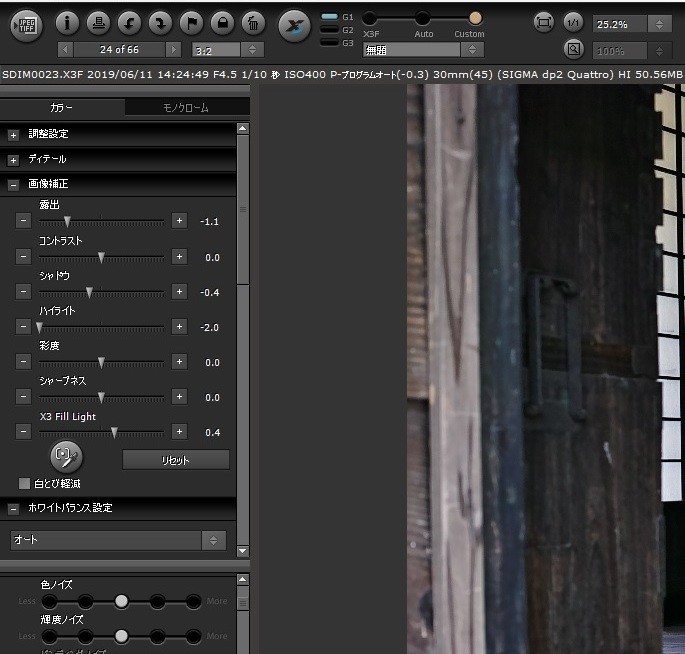Set 輝度ノイズ to the More-most dot
685x654 pixels.
pyautogui.click(x=193, y=637)
